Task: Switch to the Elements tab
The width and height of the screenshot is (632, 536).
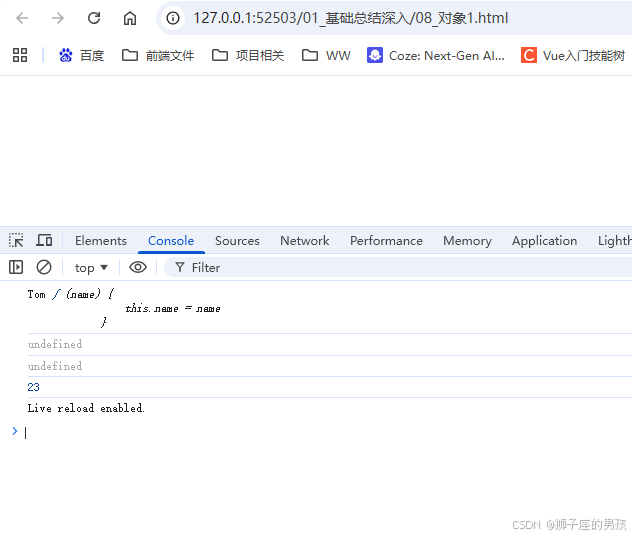Action: point(101,241)
